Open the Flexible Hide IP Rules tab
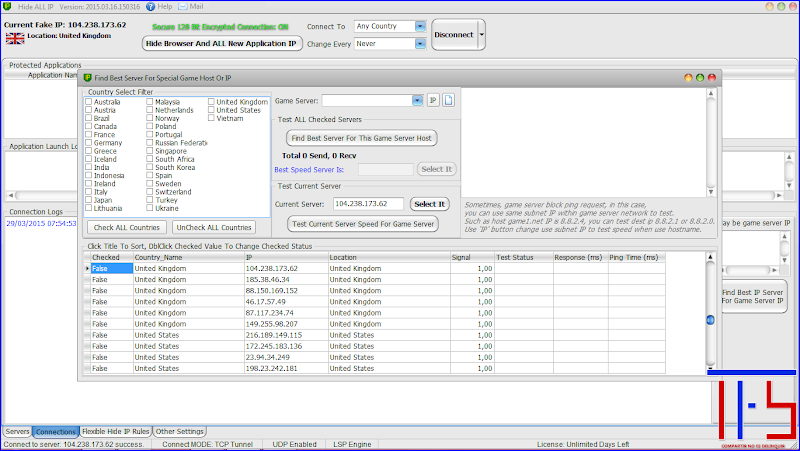The image size is (800, 451). click(116, 432)
